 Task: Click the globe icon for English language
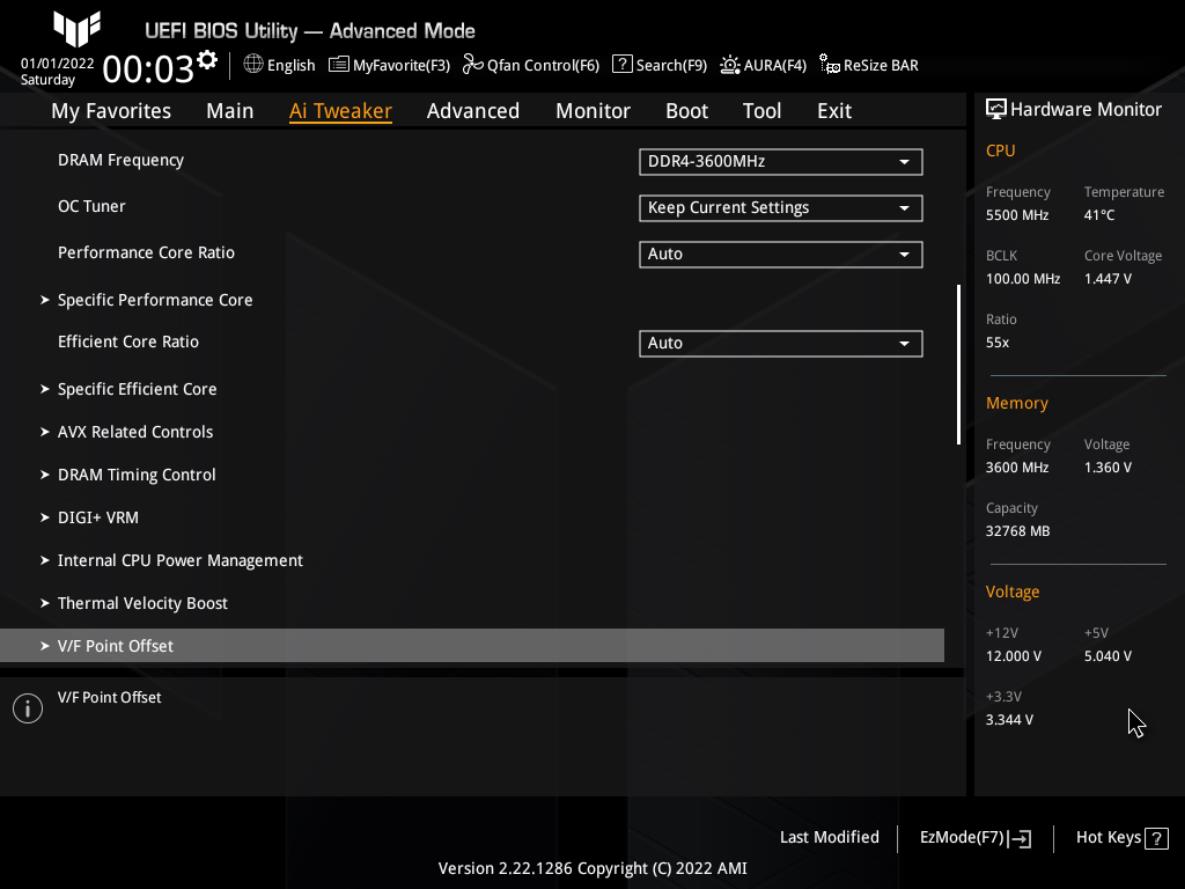tap(253, 65)
